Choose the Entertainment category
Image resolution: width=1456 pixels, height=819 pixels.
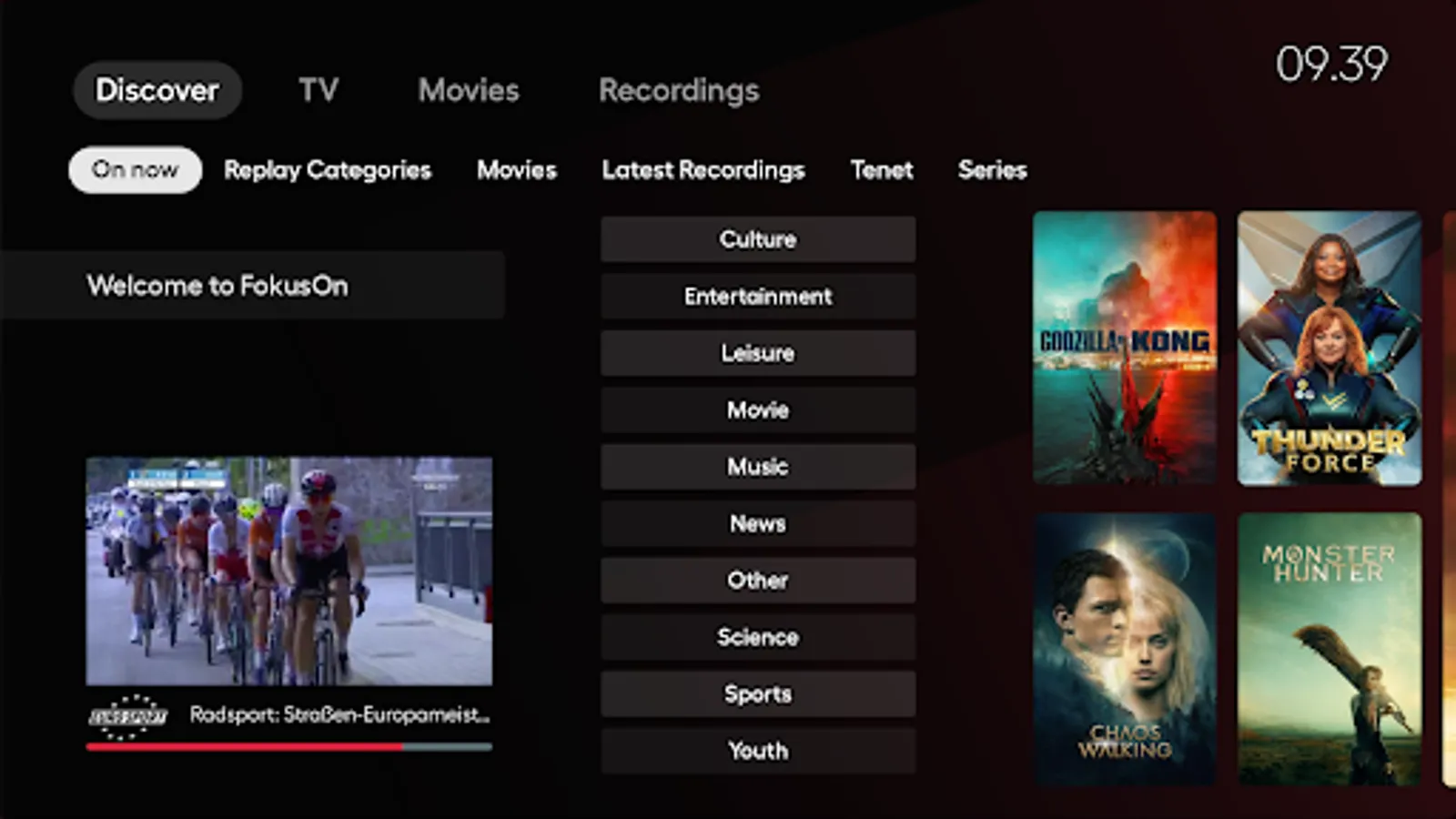click(x=758, y=297)
